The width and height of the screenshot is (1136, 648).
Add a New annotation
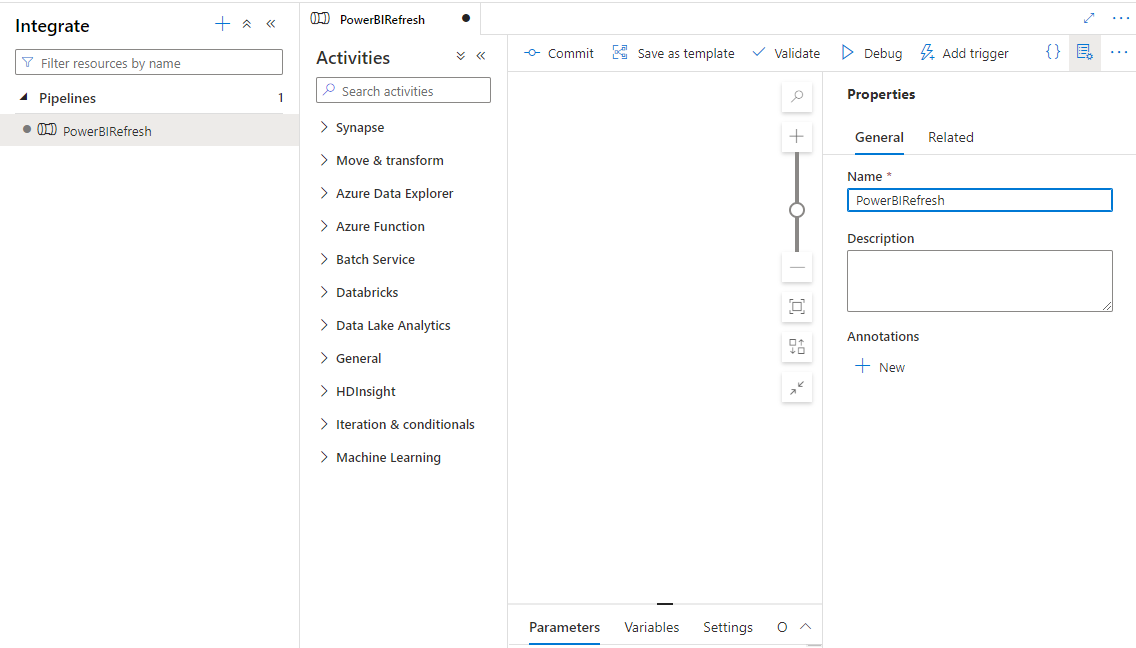tap(880, 367)
